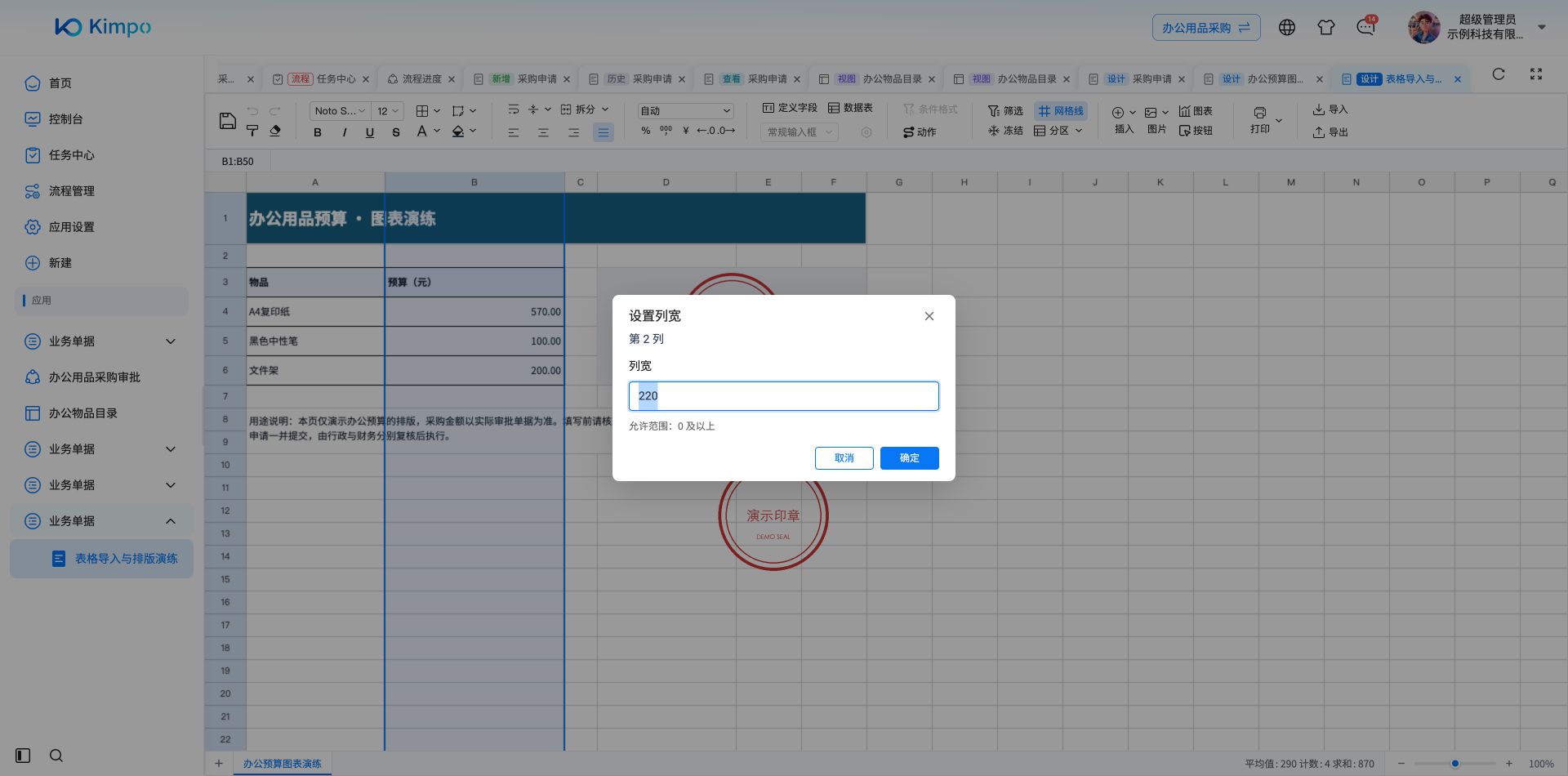Image resolution: width=1568 pixels, height=776 pixels.
Task: Open 流程管理 in the sidebar
Action: [72, 191]
